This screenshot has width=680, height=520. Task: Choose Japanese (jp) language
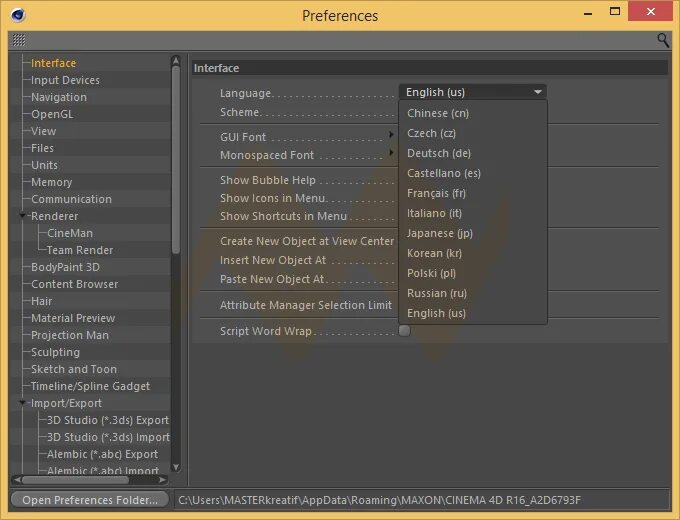pos(439,233)
